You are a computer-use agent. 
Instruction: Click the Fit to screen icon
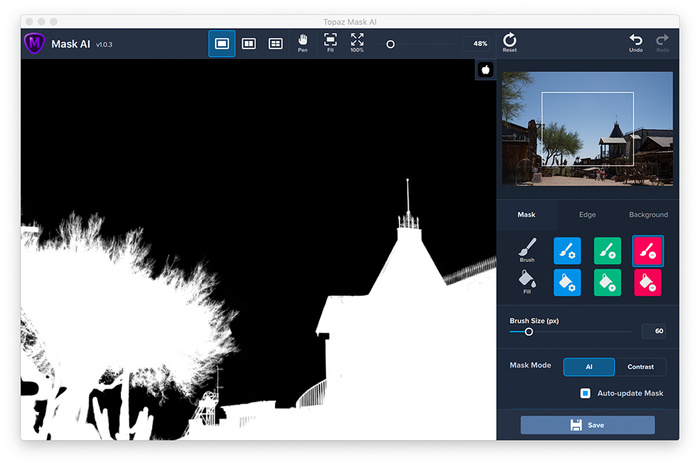tap(330, 43)
